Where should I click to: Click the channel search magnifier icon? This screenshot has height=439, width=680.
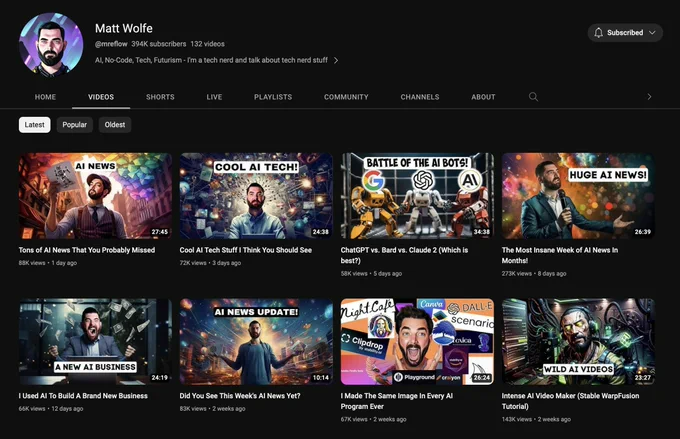pos(533,97)
